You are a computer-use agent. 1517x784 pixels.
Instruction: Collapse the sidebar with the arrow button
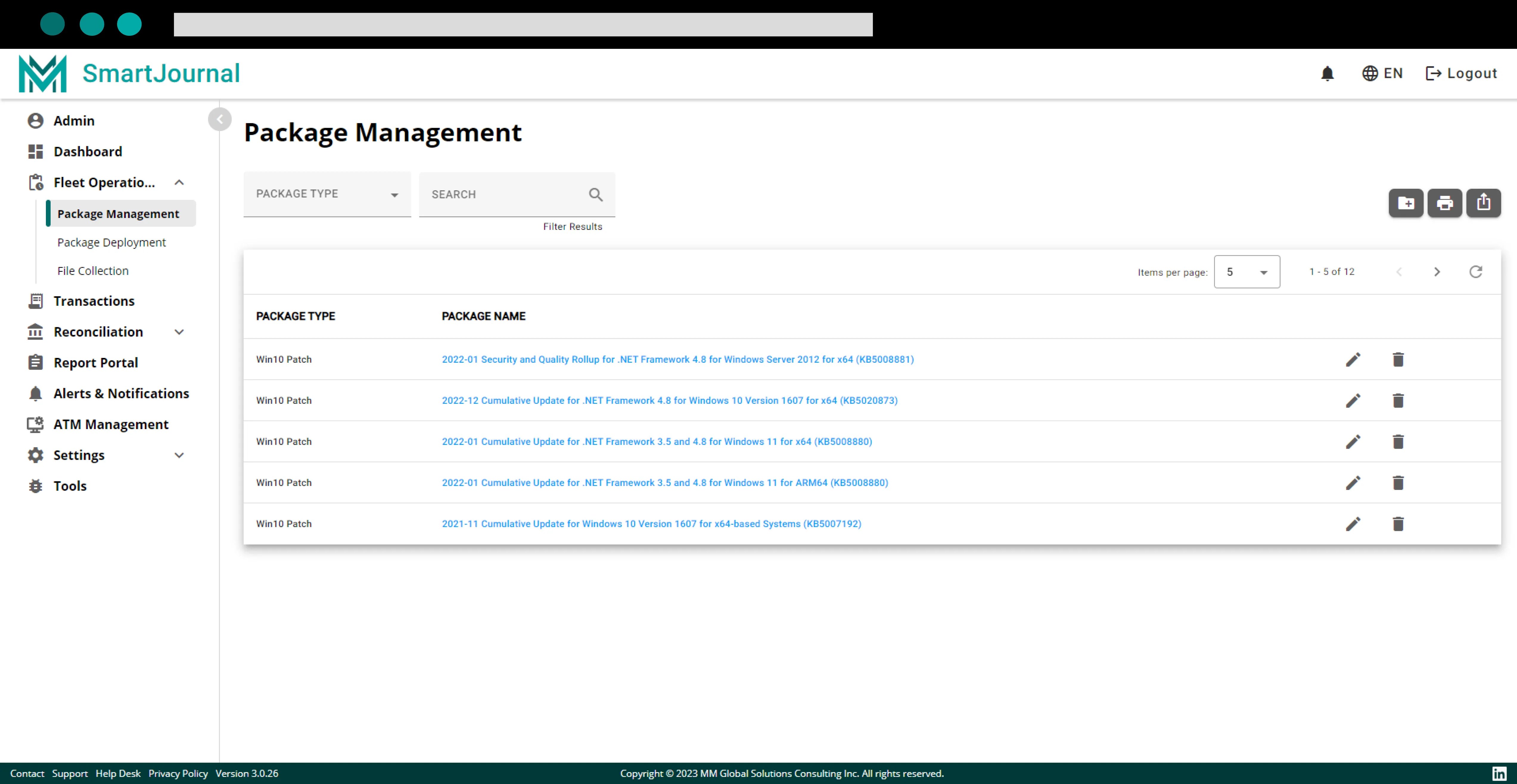tap(220, 119)
